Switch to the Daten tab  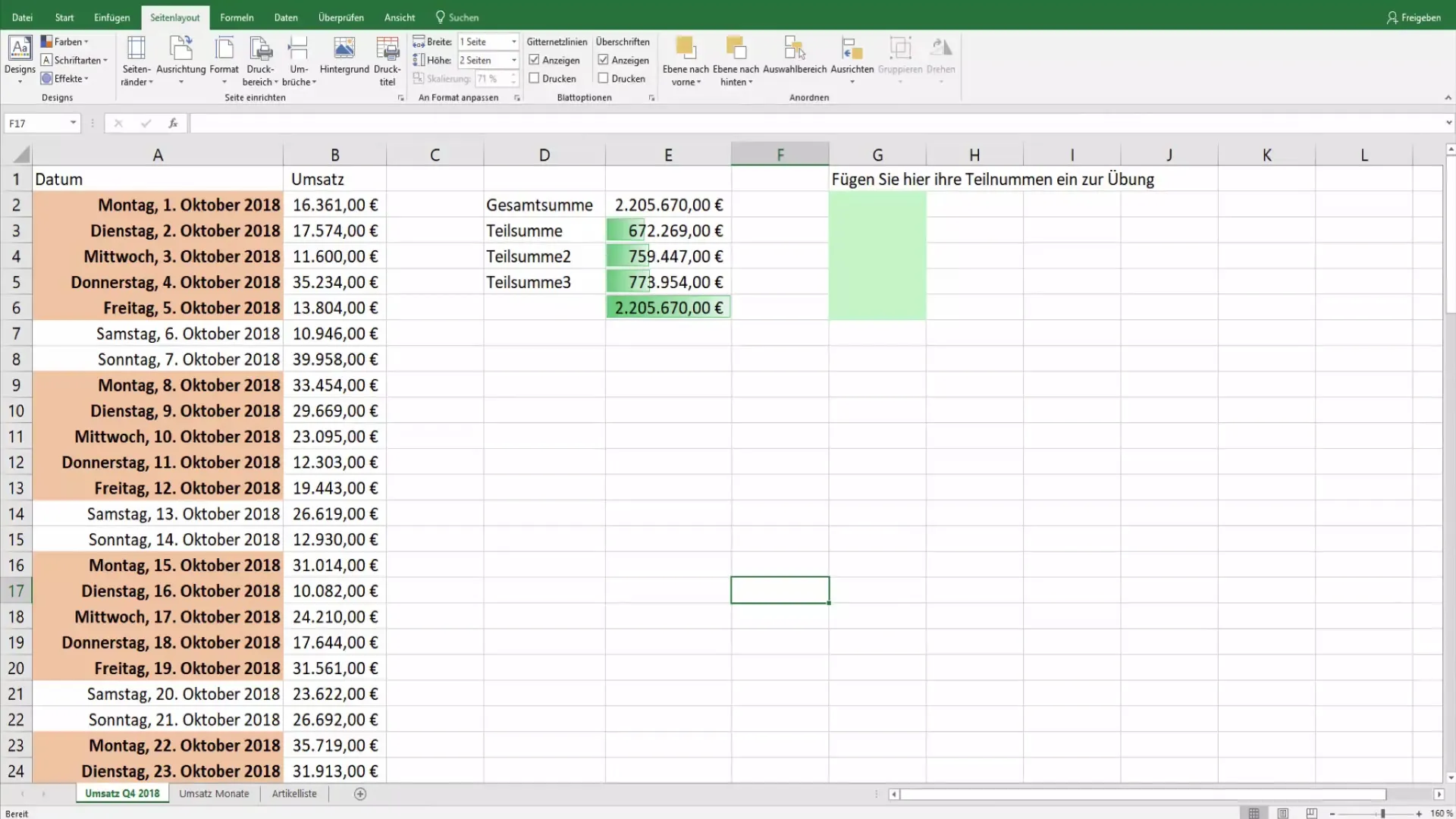point(286,17)
